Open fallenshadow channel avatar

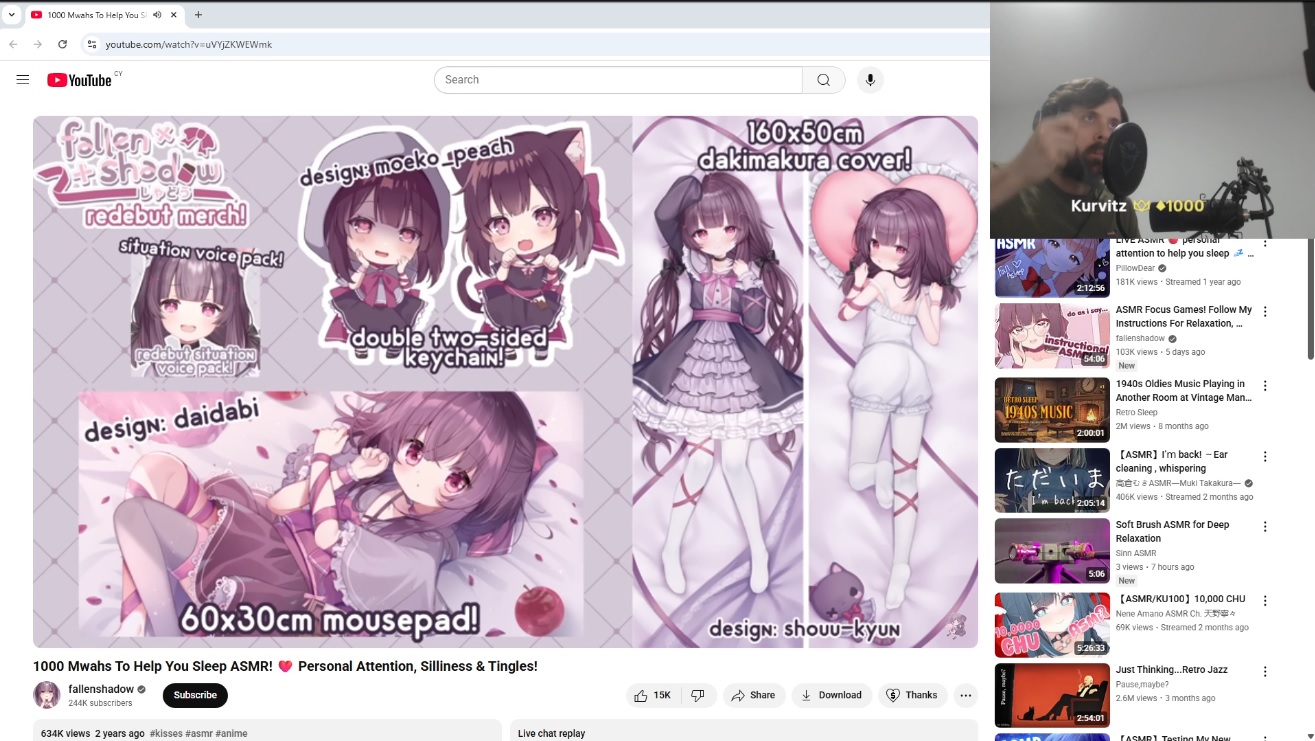point(47,695)
